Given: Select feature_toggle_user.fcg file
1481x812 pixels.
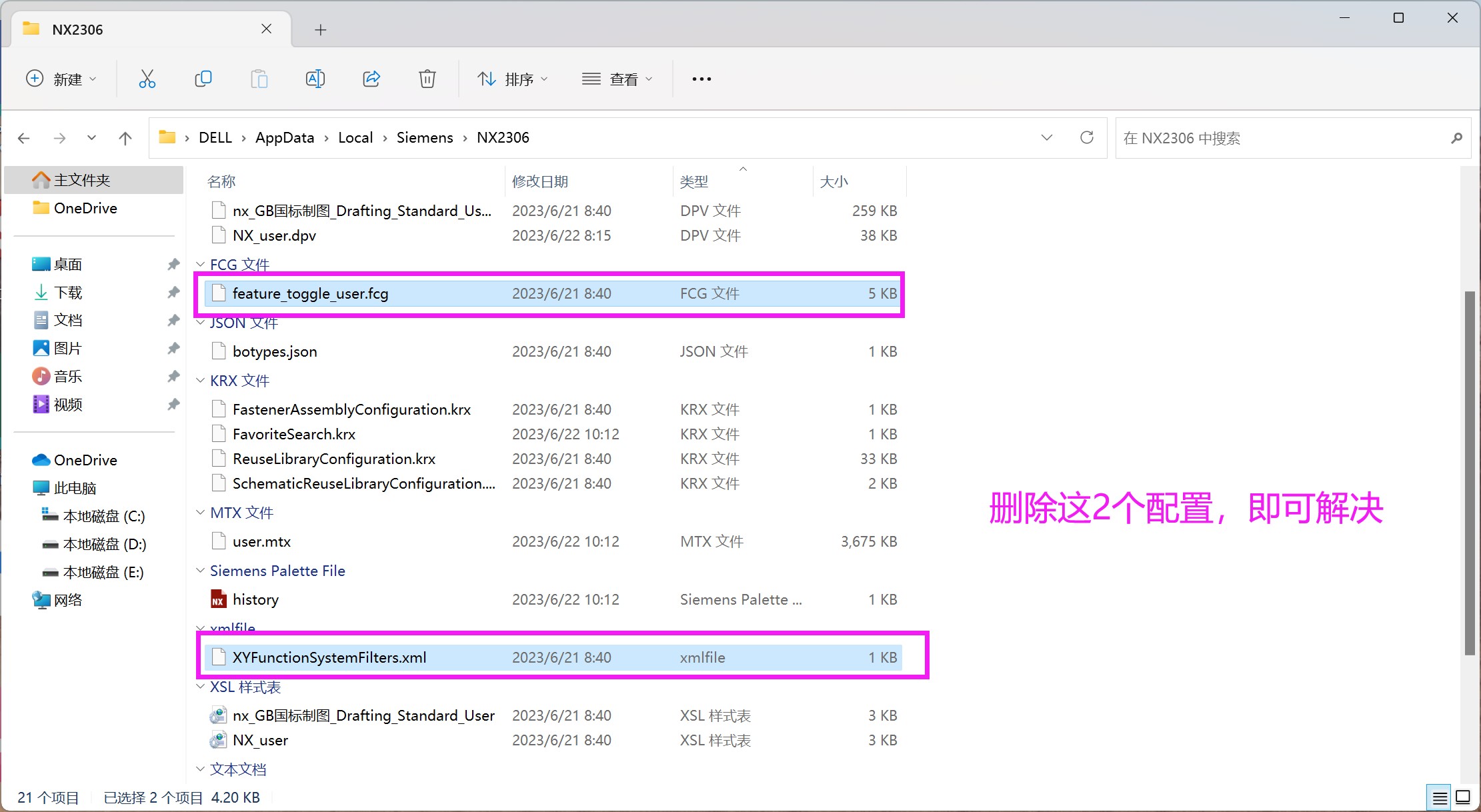Looking at the screenshot, I should coord(553,293).
